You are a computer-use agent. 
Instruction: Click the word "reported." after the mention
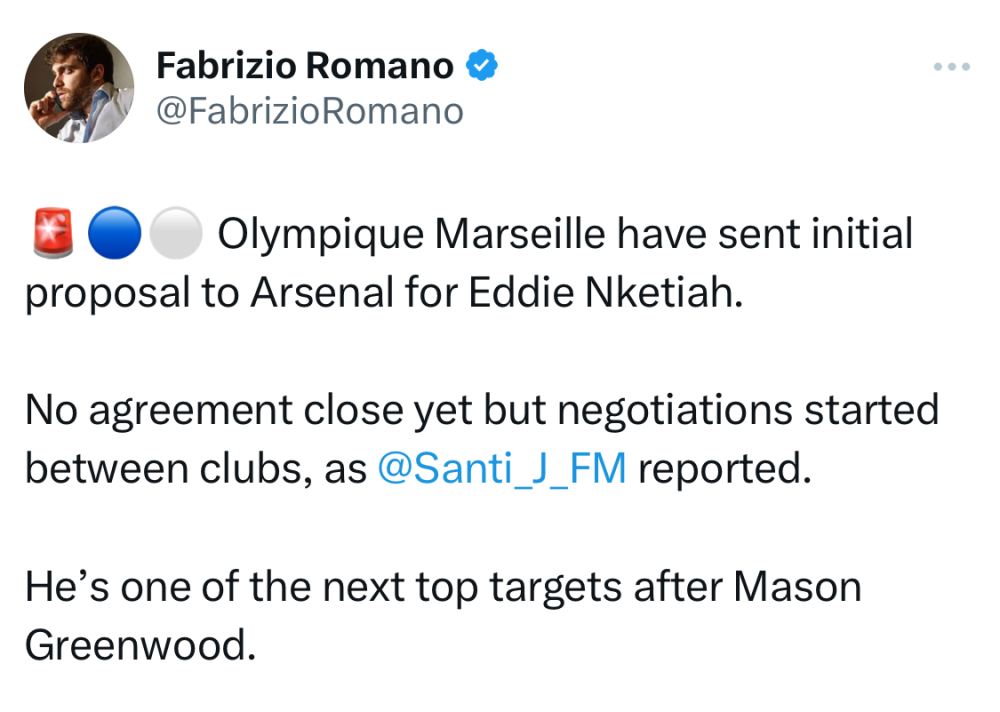[723, 469]
